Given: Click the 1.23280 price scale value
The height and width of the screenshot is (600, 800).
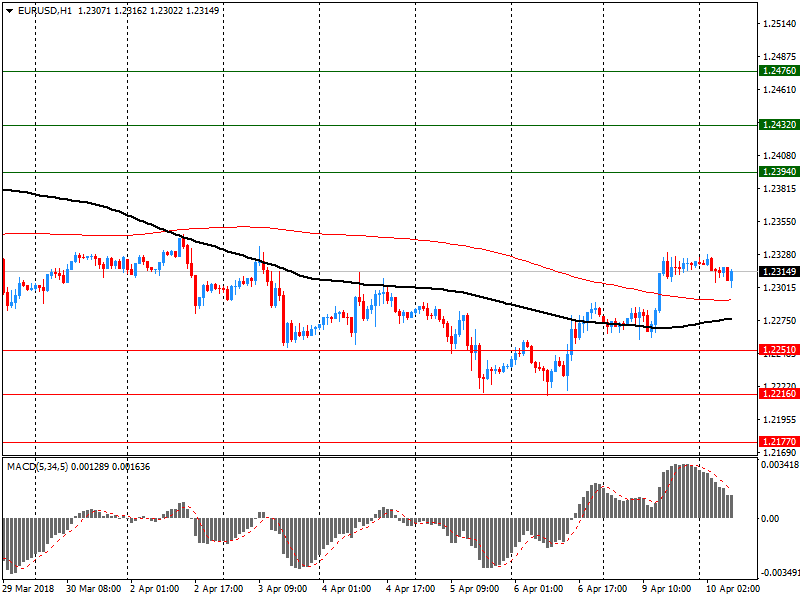Looking at the screenshot, I should 779,254.
